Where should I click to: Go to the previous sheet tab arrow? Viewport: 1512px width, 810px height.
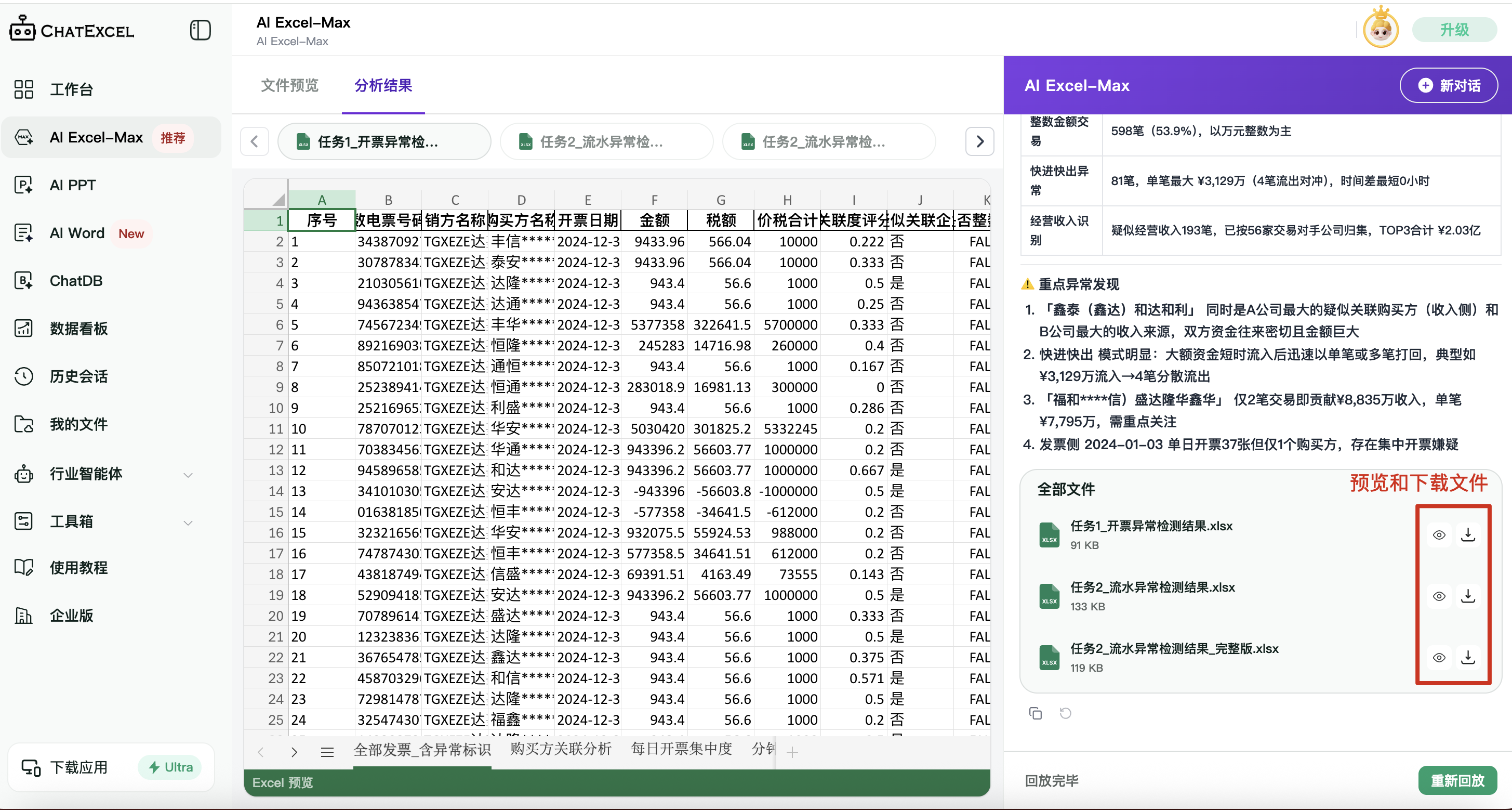pyautogui.click(x=261, y=752)
